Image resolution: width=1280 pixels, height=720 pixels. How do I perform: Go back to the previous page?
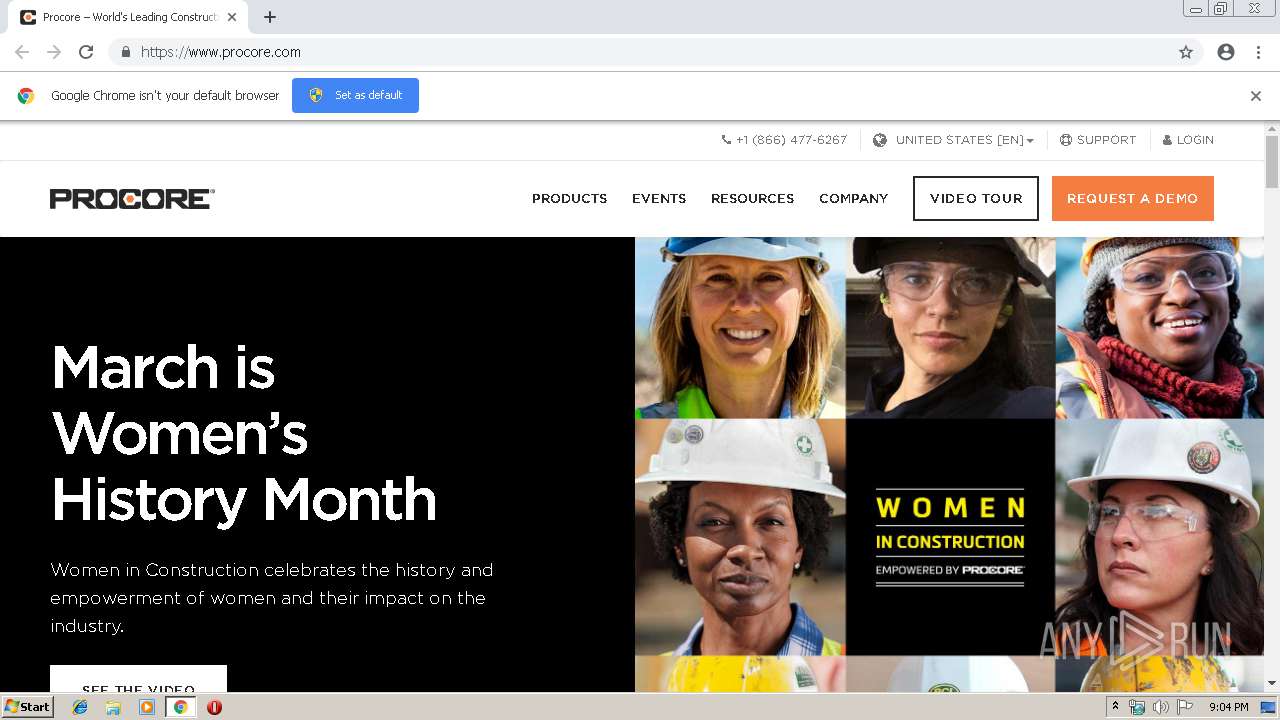22,52
